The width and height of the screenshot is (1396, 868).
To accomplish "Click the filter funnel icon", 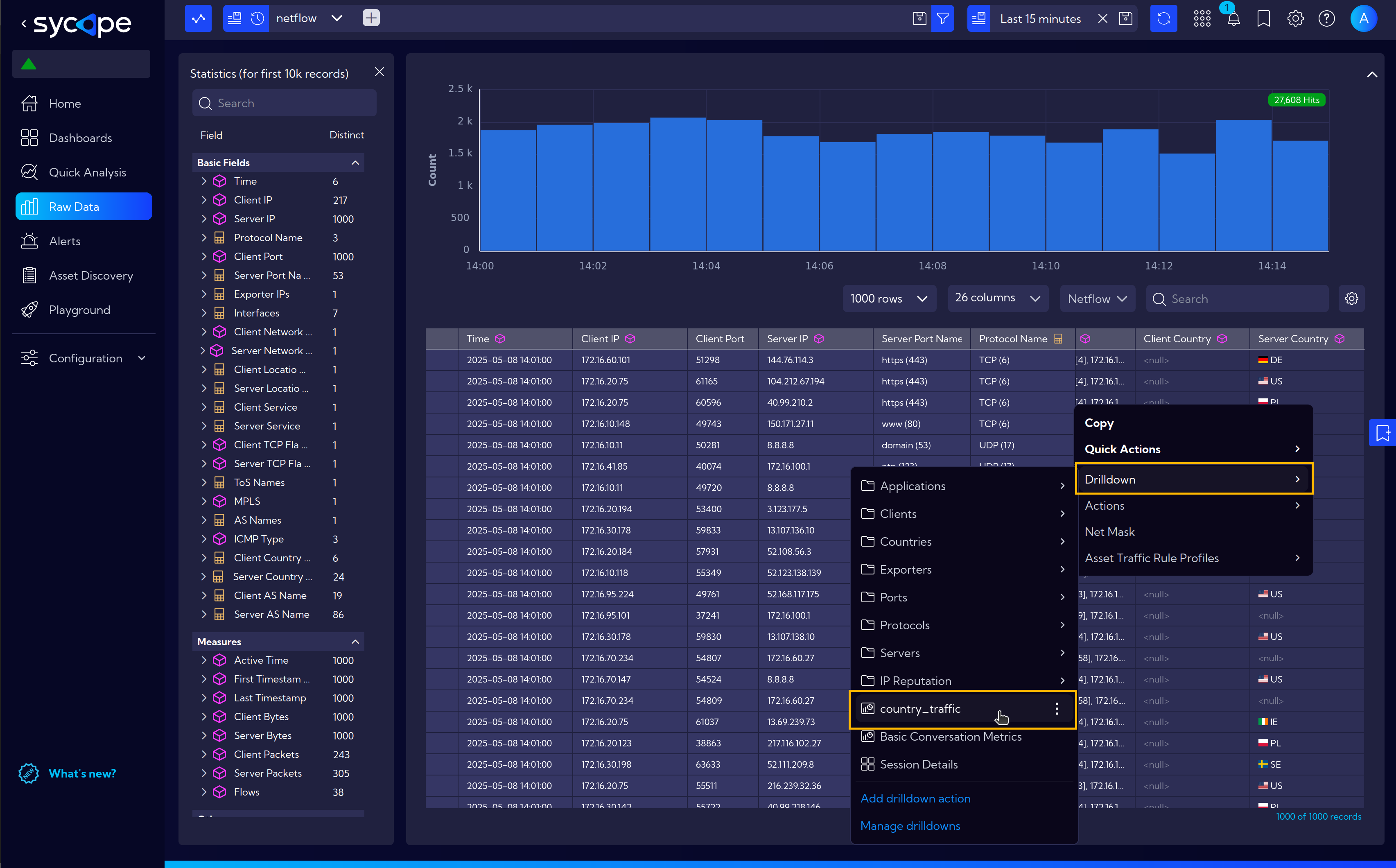I will (942, 18).
